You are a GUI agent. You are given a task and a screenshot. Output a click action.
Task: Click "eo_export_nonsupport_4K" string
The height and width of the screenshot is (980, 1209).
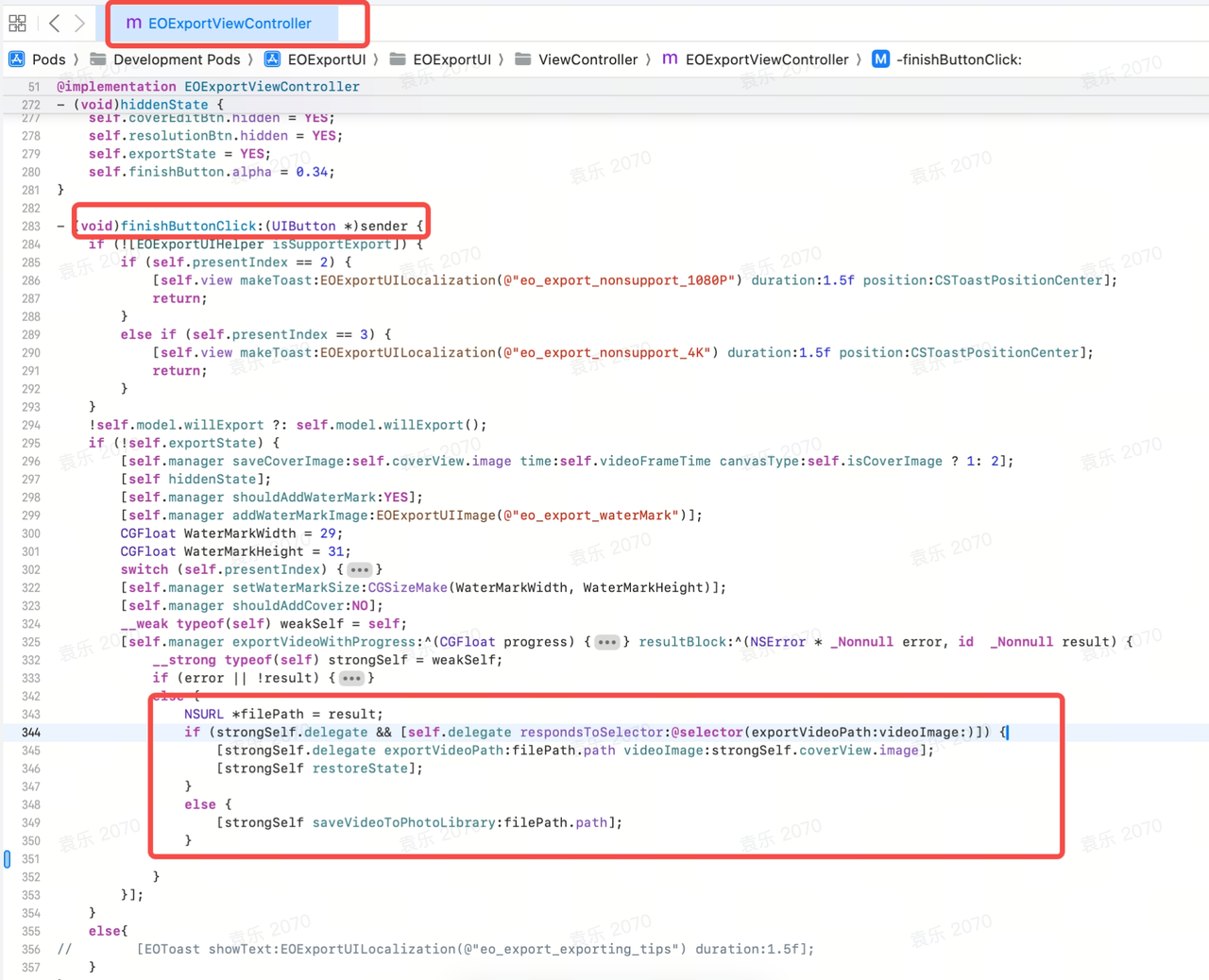(610, 352)
